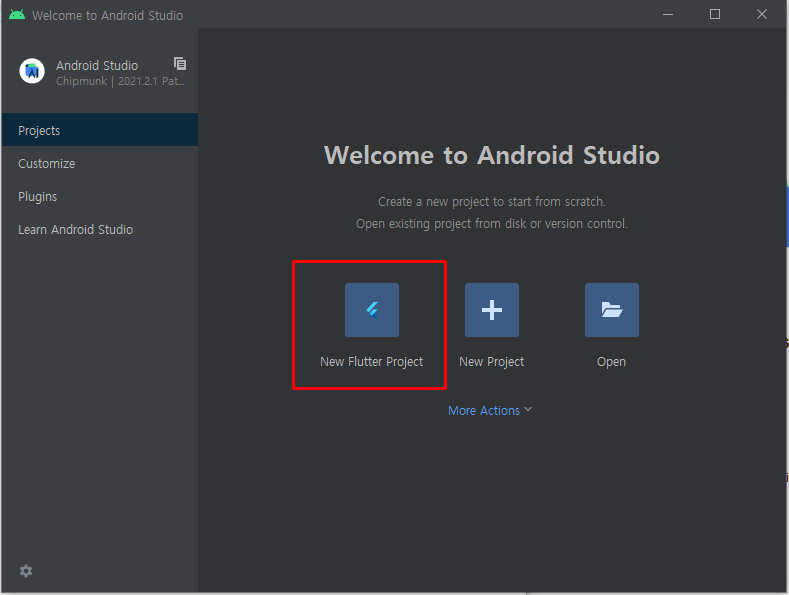Click the Welcome to Android Studio heading
The width and height of the screenshot is (789, 595).
pyautogui.click(x=492, y=155)
